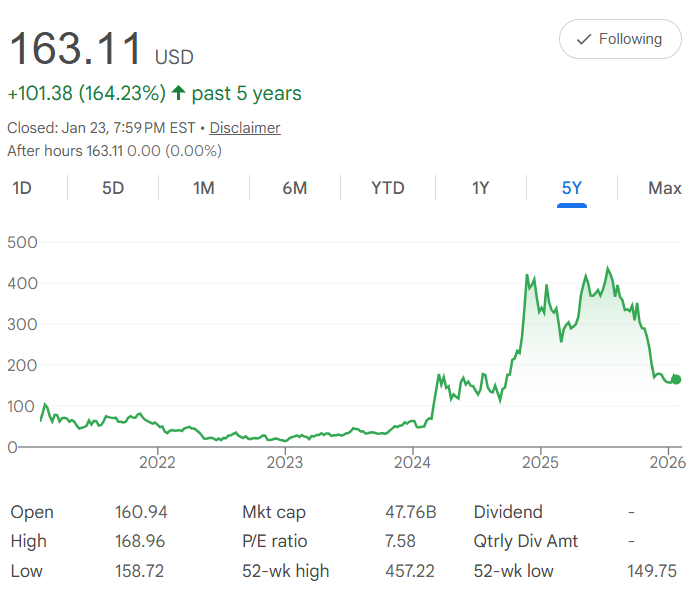Click the 163.11 stock price
This screenshot has height=607, width=697.
click(x=75, y=48)
